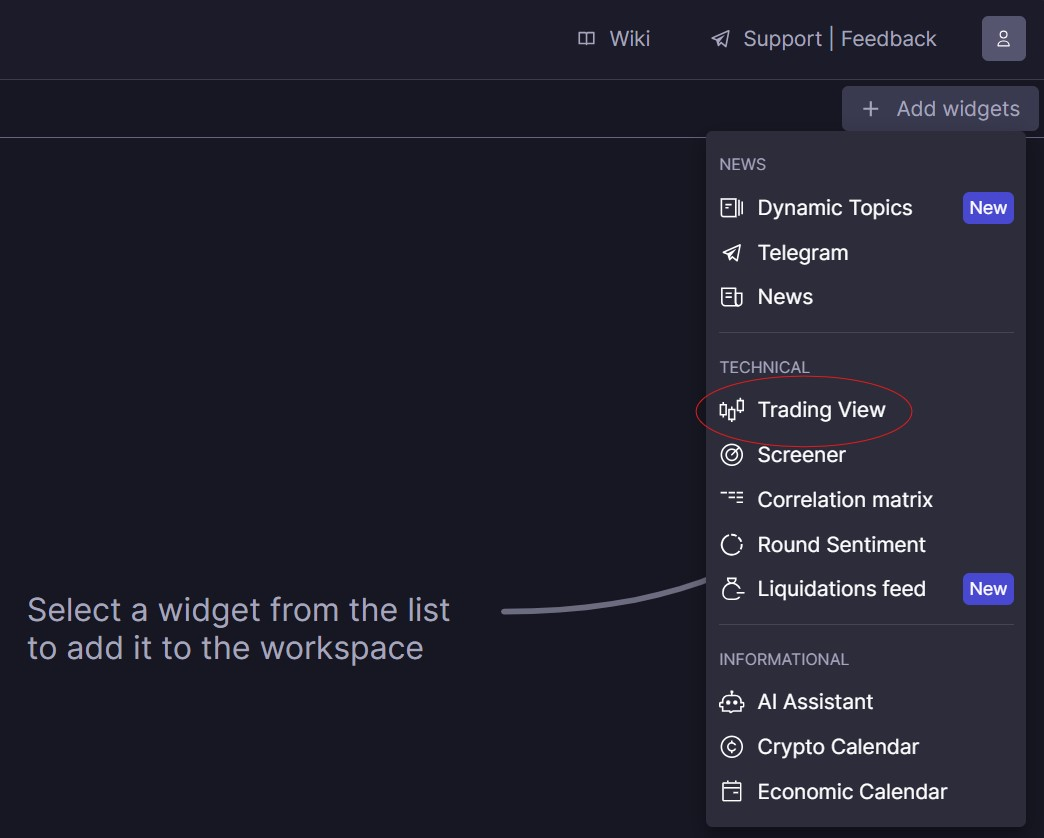Select the Round Sentiment widget

pos(841,545)
